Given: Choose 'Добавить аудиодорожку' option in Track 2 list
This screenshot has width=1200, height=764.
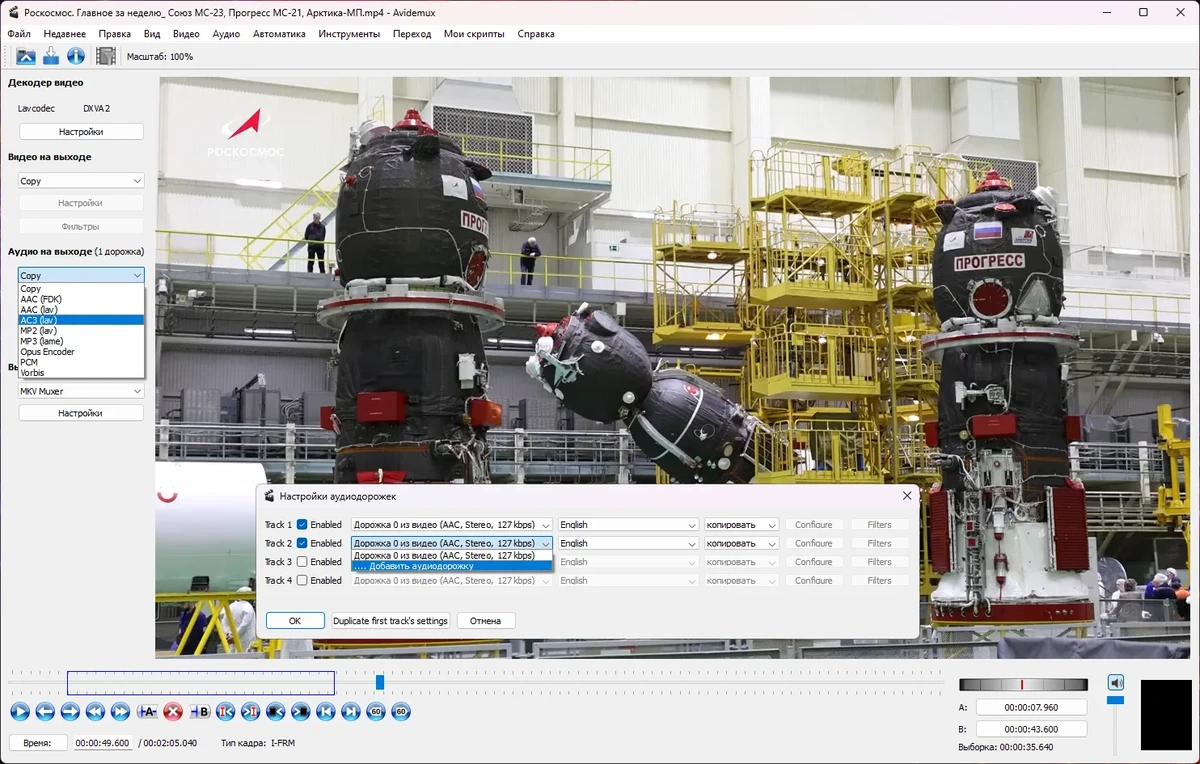Looking at the screenshot, I should click(451, 566).
